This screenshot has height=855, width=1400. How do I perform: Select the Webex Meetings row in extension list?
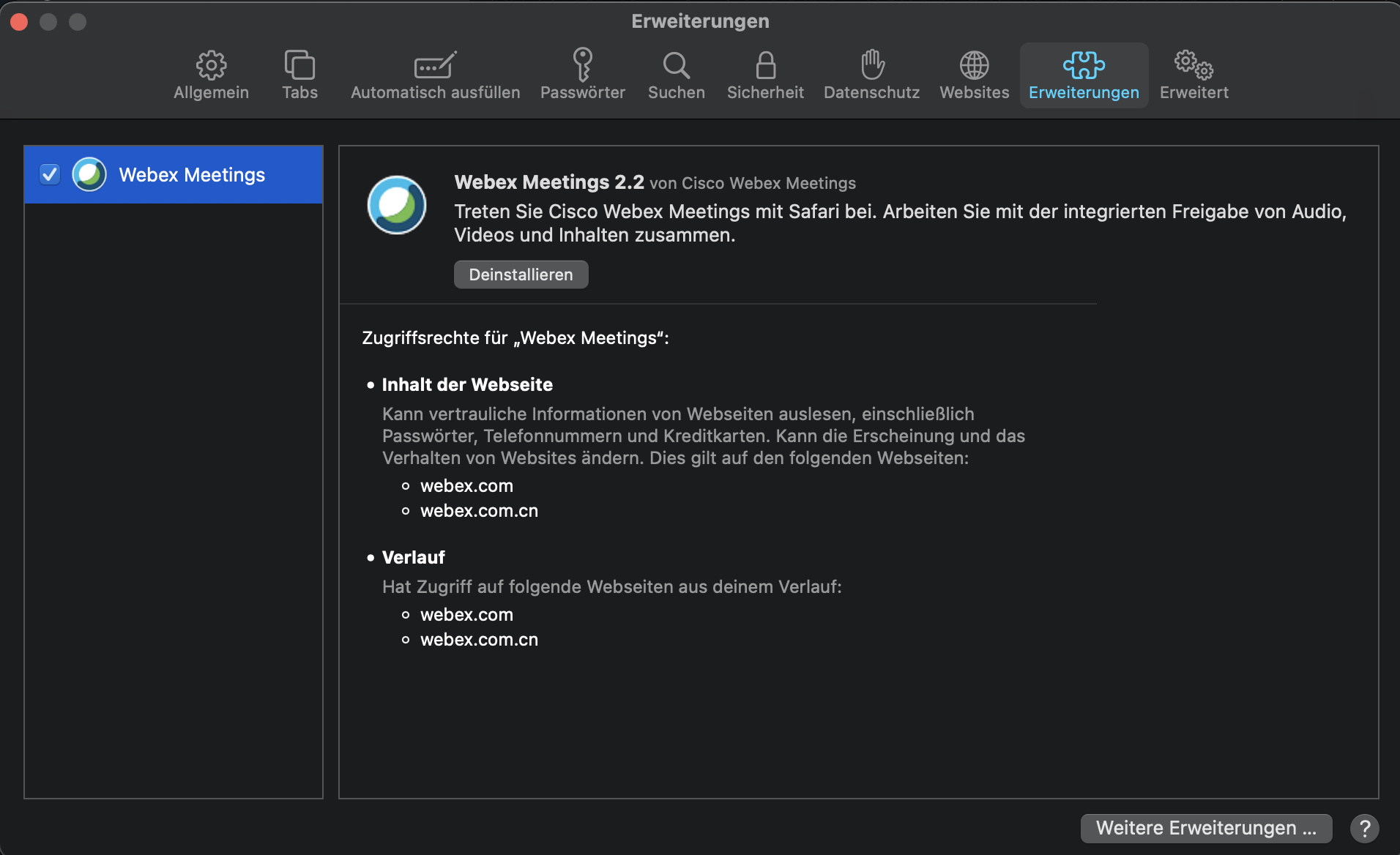click(x=174, y=174)
